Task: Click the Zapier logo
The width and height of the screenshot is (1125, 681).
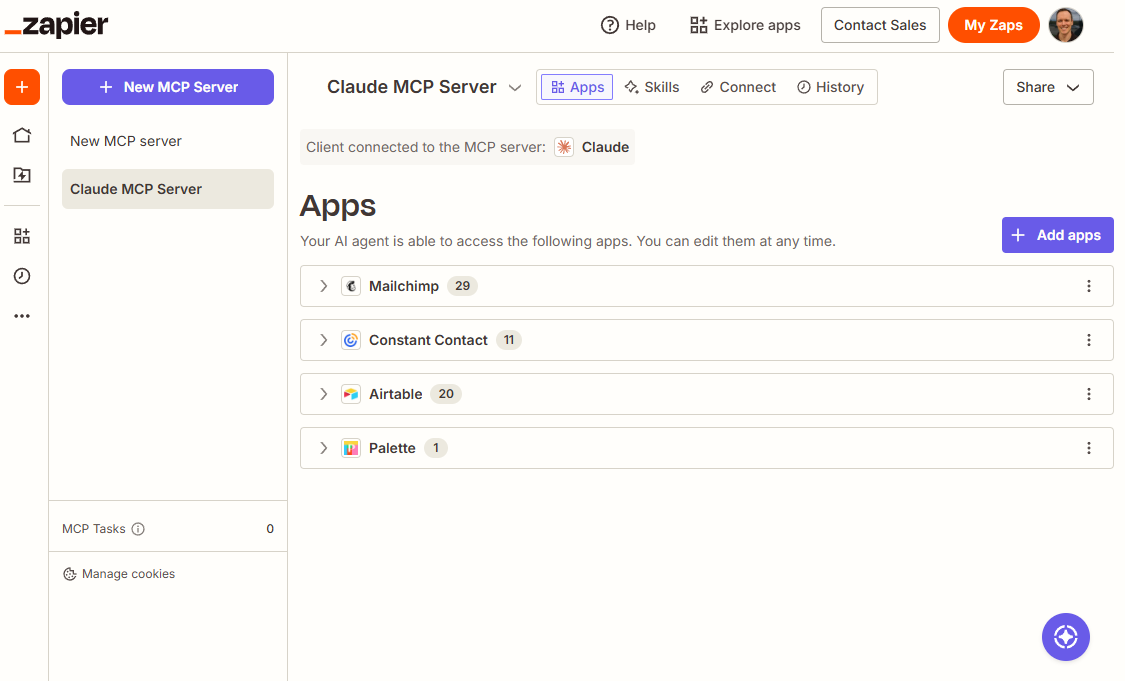Action: (x=57, y=25)
